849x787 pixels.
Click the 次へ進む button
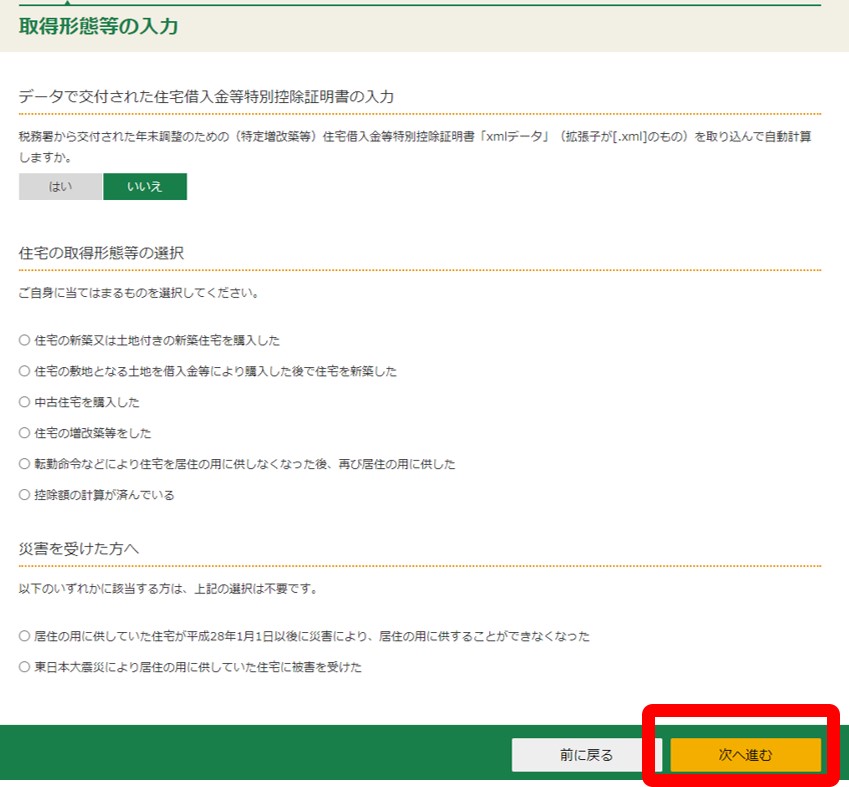(746, 755)
